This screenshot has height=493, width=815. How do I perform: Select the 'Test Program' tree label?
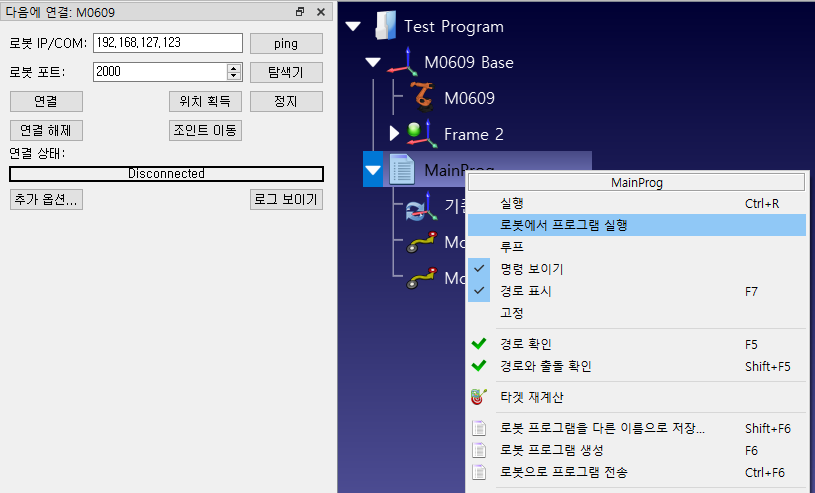click(x=454, y=27)
